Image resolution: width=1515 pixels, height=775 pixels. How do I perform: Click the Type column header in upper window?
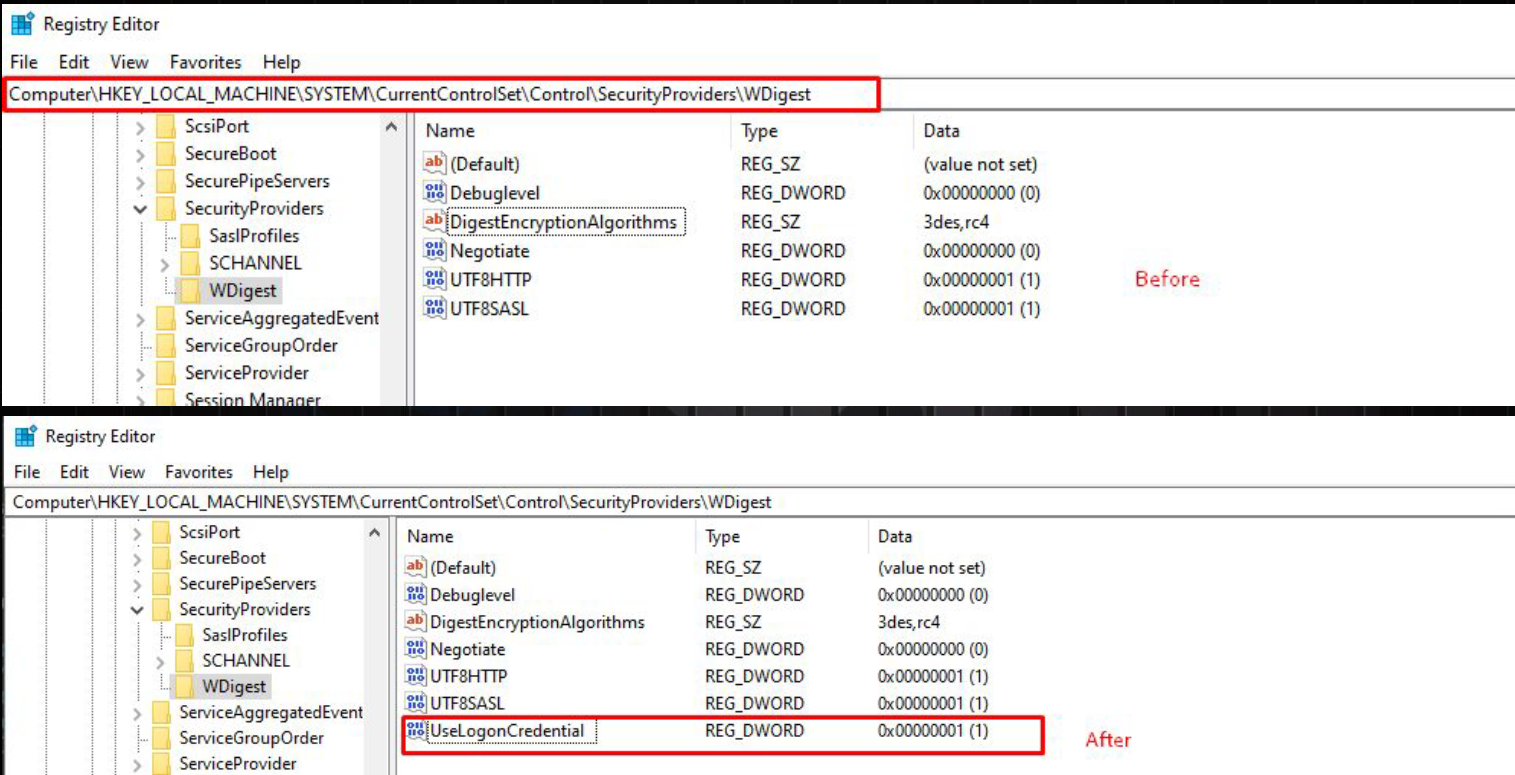coord(759,131)
